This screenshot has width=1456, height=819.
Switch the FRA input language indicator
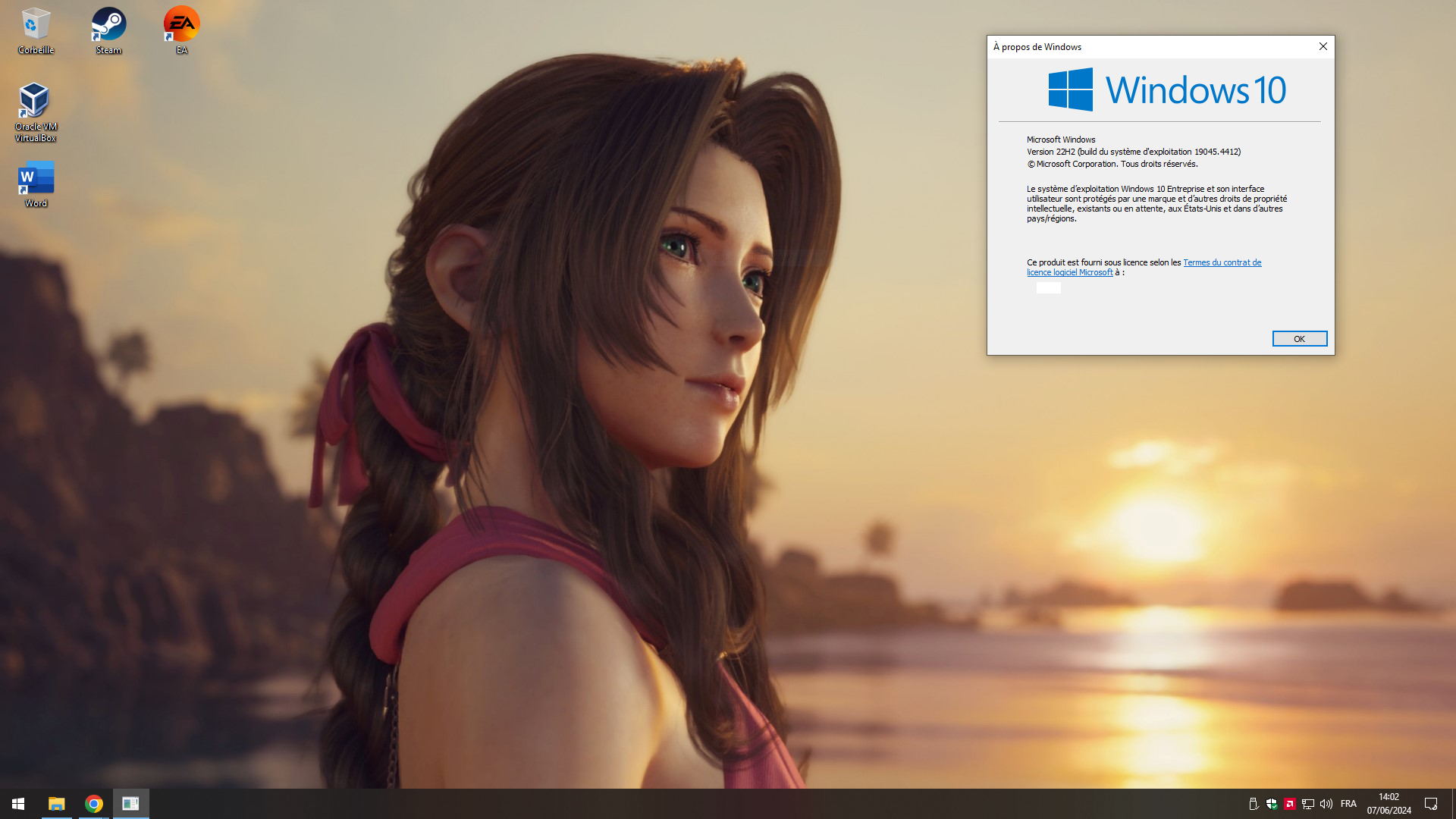click(1348, 804)
